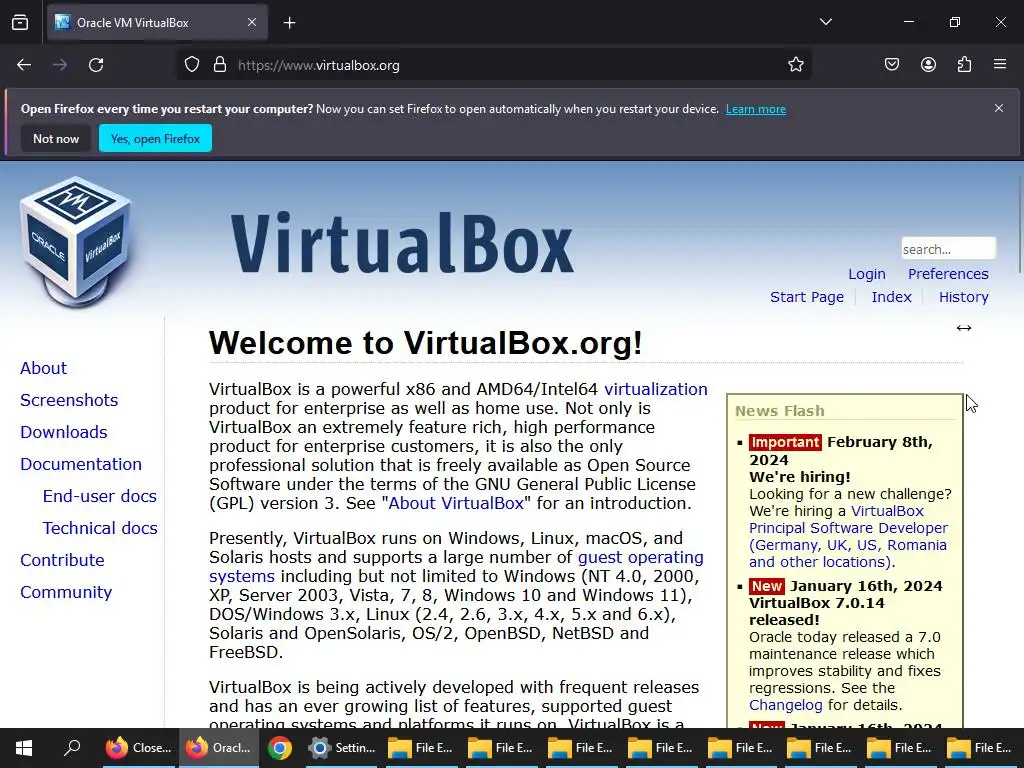The image size is (1024, 768).
Task: Click Yes, open Firefox button
Action: (155, 138)
